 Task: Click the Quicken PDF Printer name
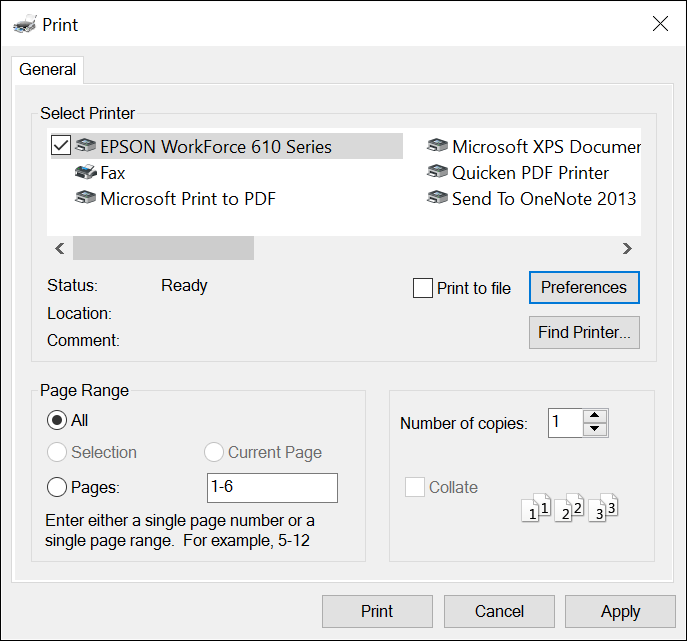531,173
